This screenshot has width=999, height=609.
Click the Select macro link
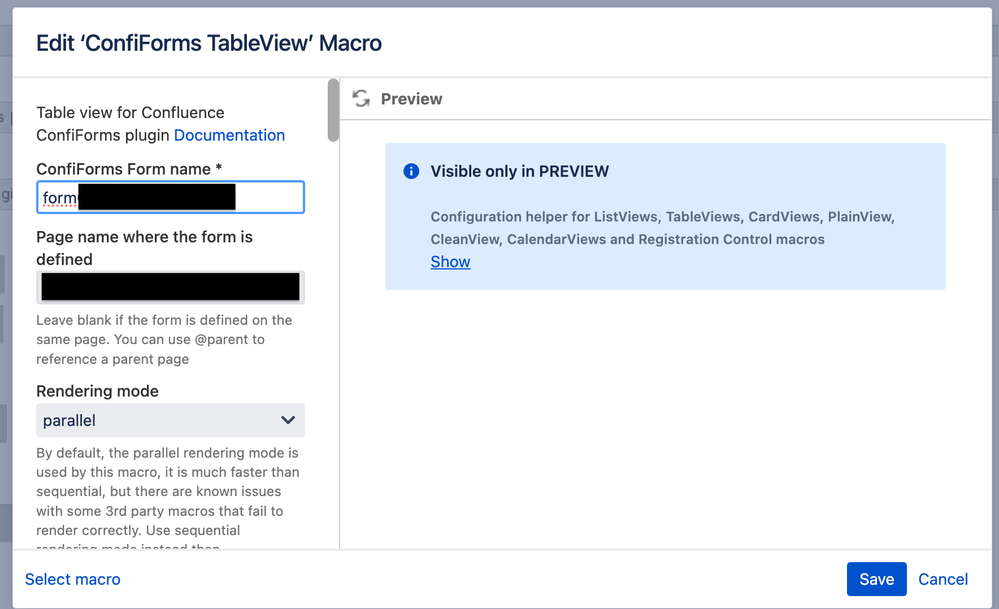[72, 579]
